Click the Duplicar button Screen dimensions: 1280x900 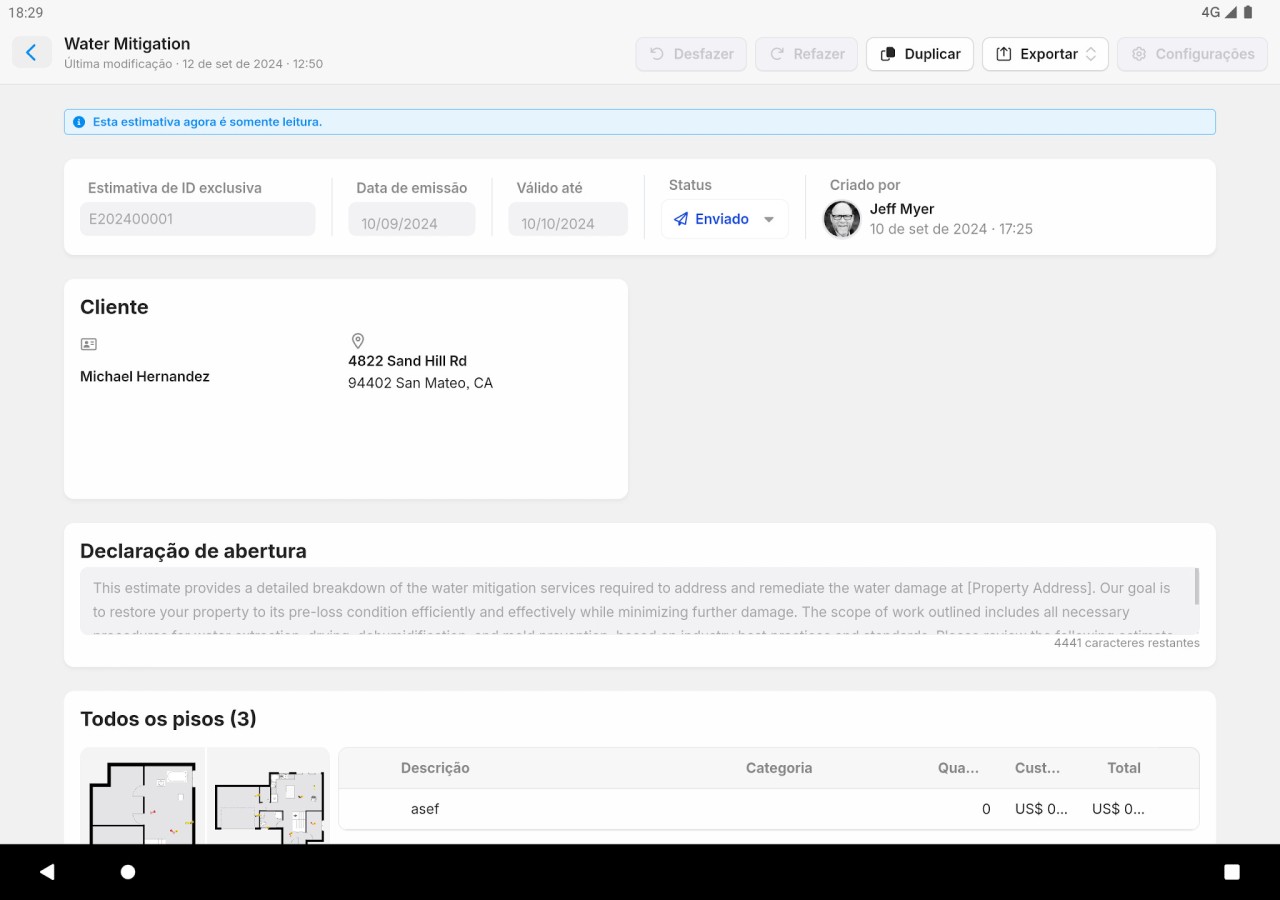pos(920,54)
